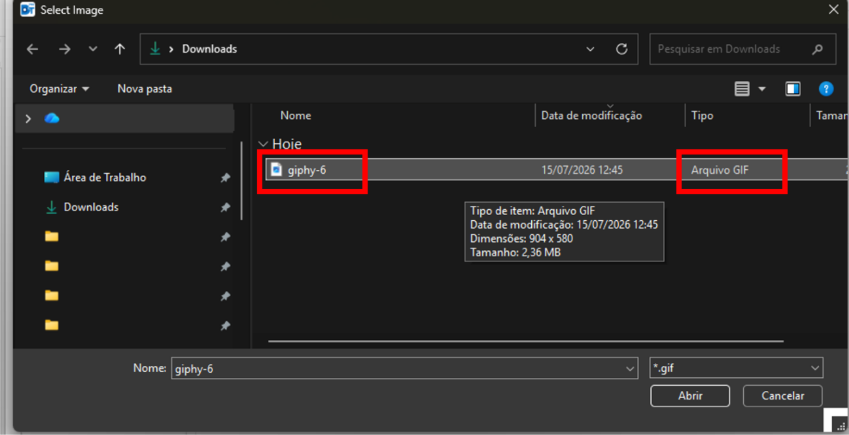Collapse the Hoje group
849x435 pixels.
263,144
